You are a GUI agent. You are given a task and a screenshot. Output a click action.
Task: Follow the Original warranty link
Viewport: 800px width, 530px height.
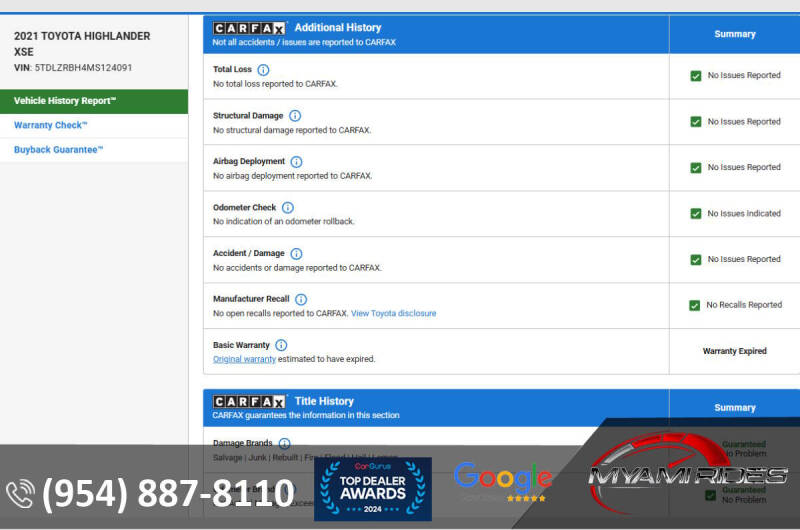click(x=244, y=359)
